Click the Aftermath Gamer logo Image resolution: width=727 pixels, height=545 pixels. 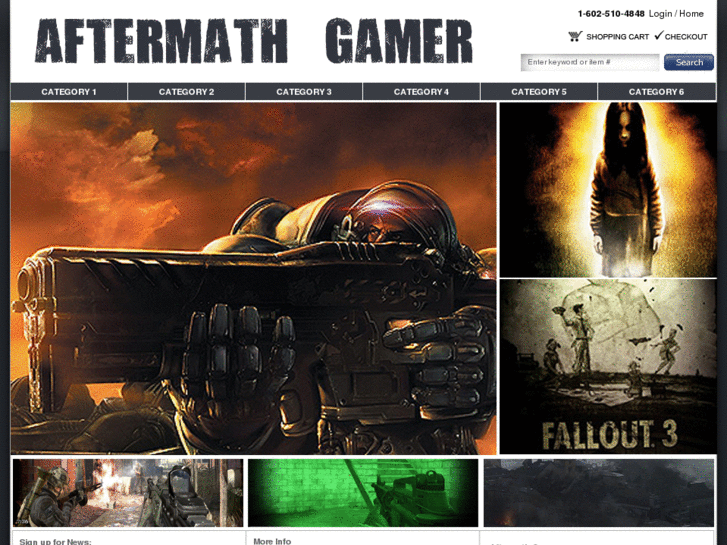click(x=254, y=41)
